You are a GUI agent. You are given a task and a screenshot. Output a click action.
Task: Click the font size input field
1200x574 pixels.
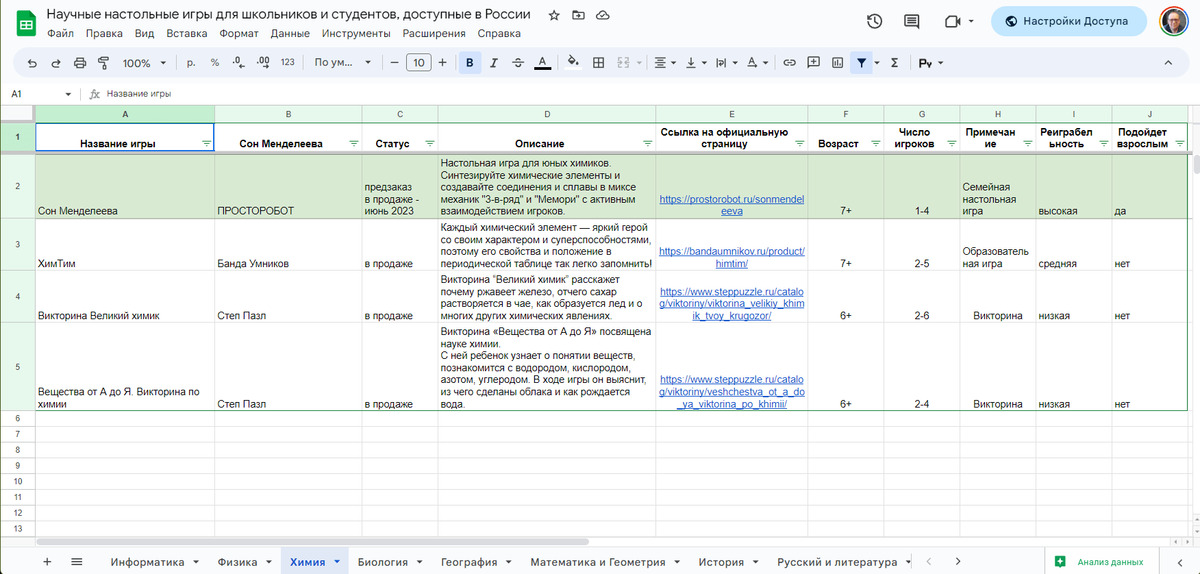click(x=419, y=63)
